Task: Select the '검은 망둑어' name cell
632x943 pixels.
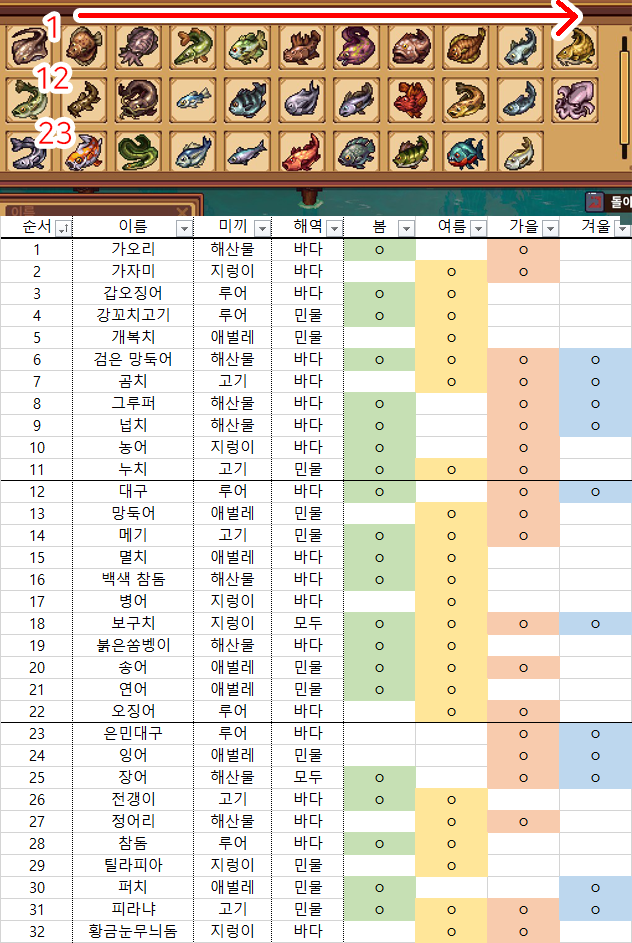Action: tap(133, 359)
